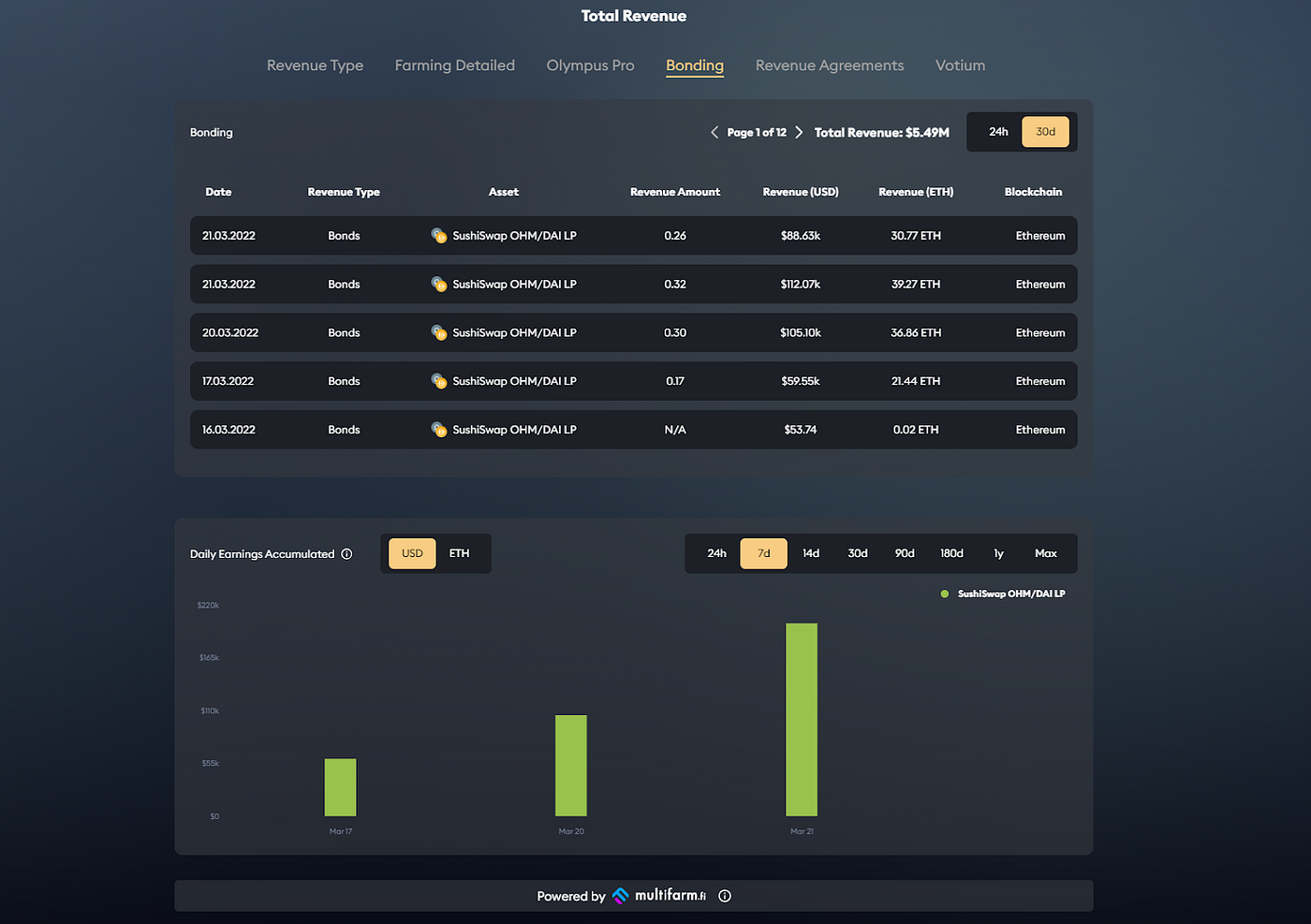Click the 30.77 ETH cell
This screenshot has height=924, width=1311.
click(916, 236)
